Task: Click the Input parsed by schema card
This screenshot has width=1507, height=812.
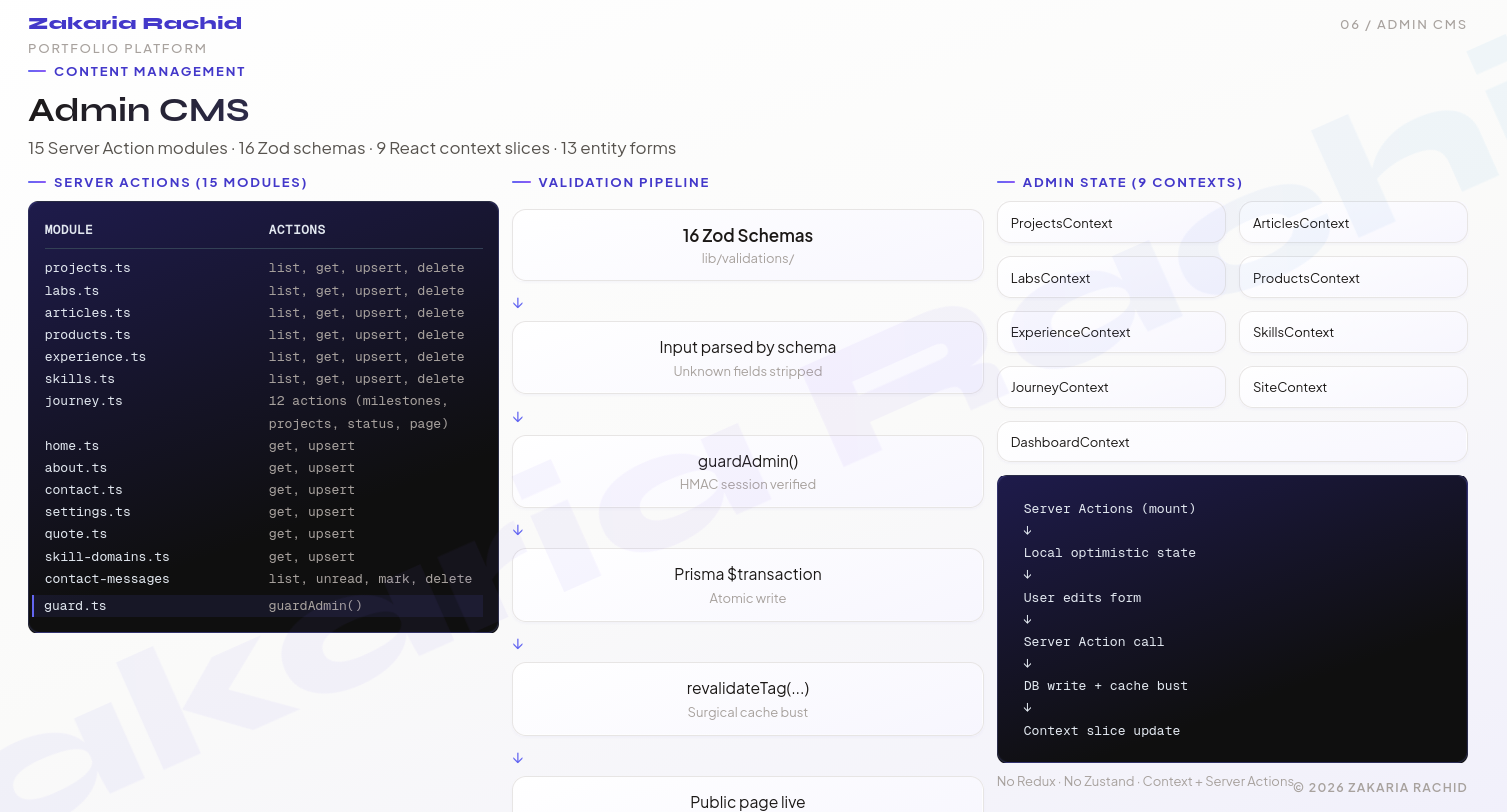Action: pyautogui.click(x=748, y=358)
